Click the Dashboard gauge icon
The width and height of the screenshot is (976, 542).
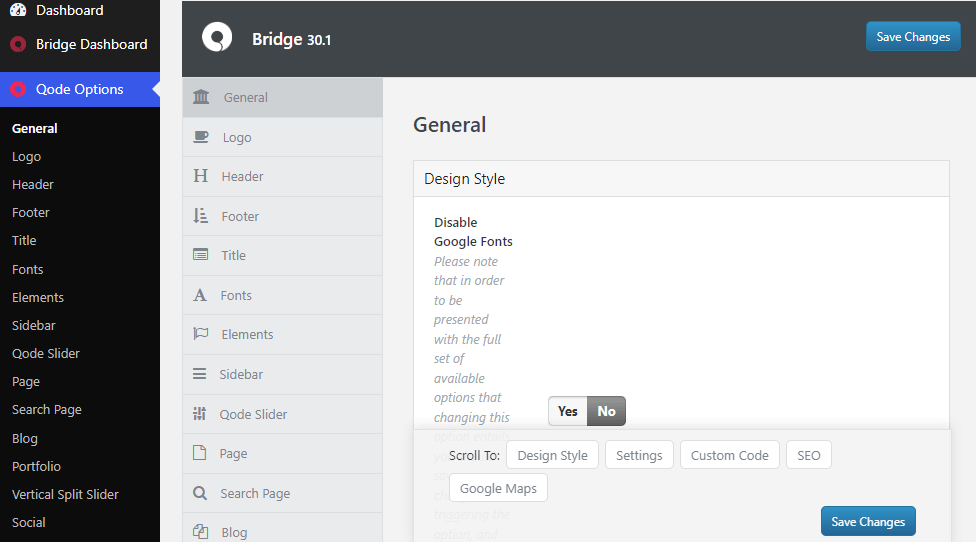pos(18,10)
